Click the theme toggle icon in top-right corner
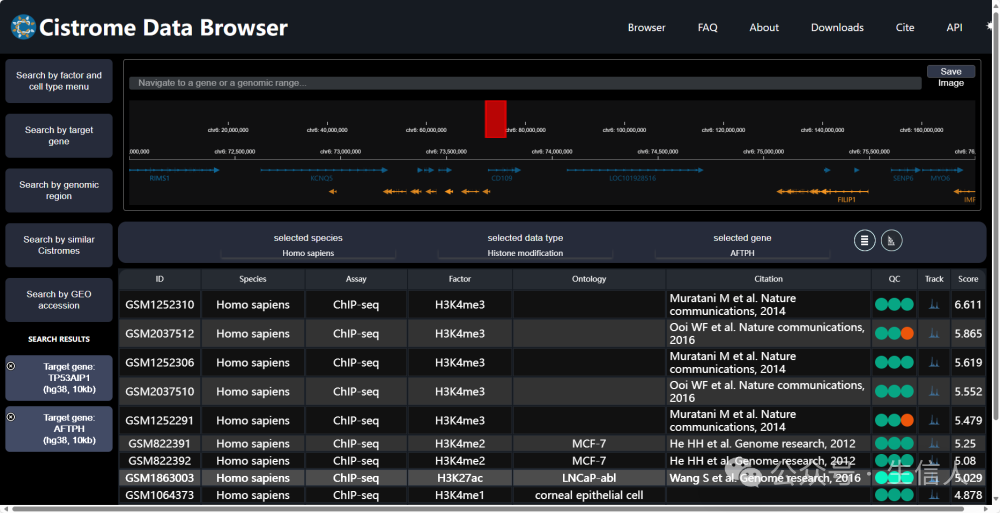 tap(989, 26)
